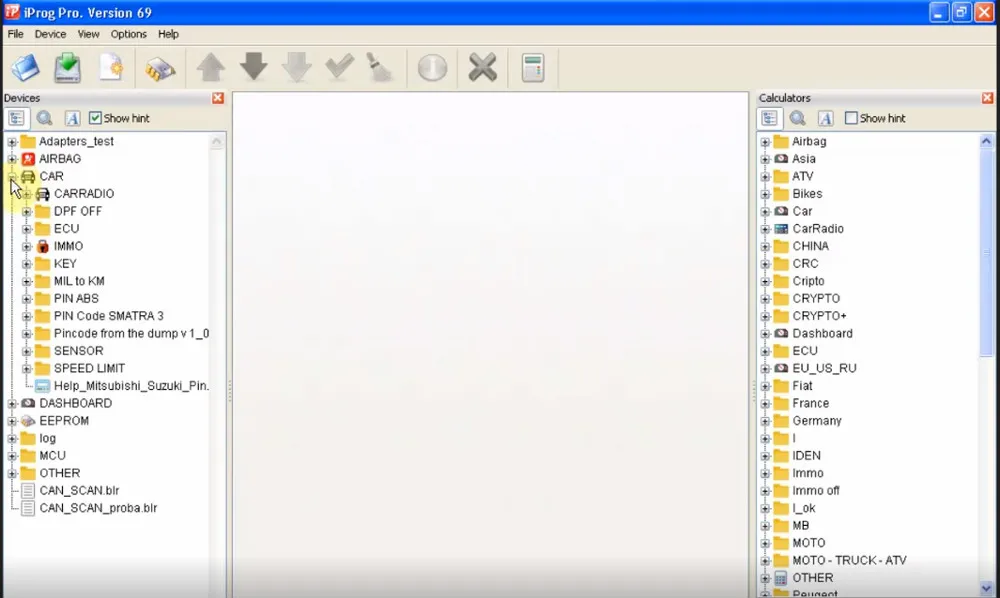Select MIL to KM folder

click(79, 281)
